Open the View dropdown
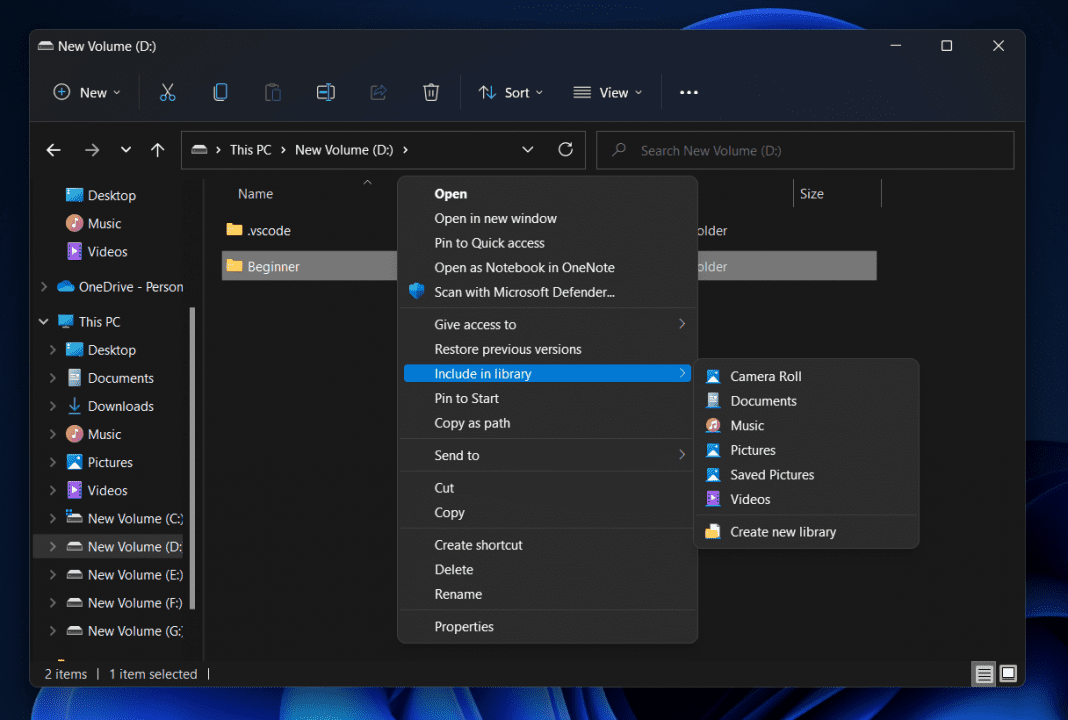1068x720 pixels. point(608,92)
